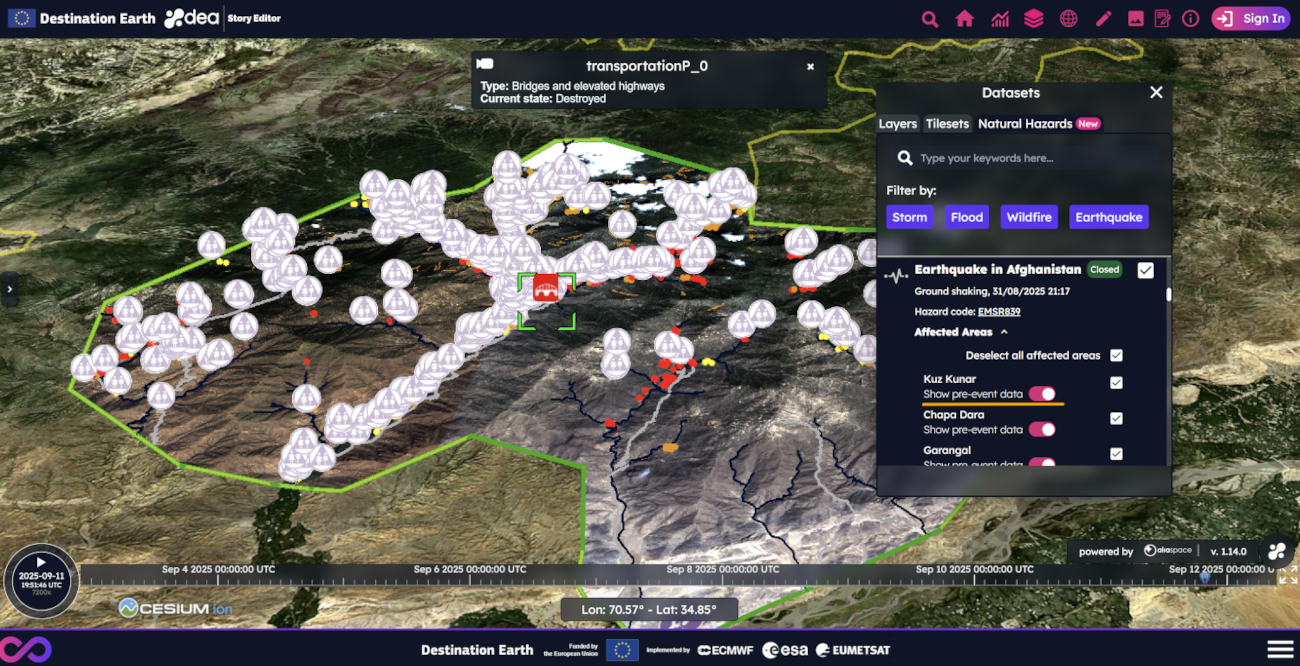Open the search tool in top toolbar
Image resolution: width=1300 pixels, height=666 pixels.
point(930,19)
